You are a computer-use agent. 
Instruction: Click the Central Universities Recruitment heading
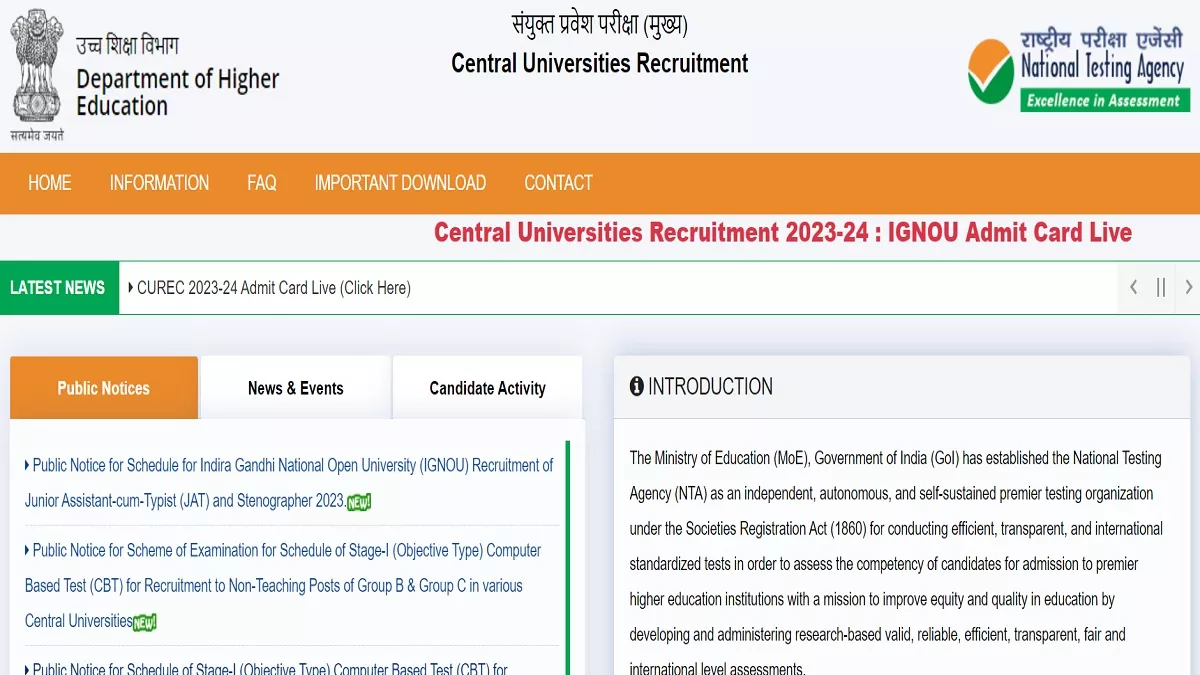tap(600, 63)
